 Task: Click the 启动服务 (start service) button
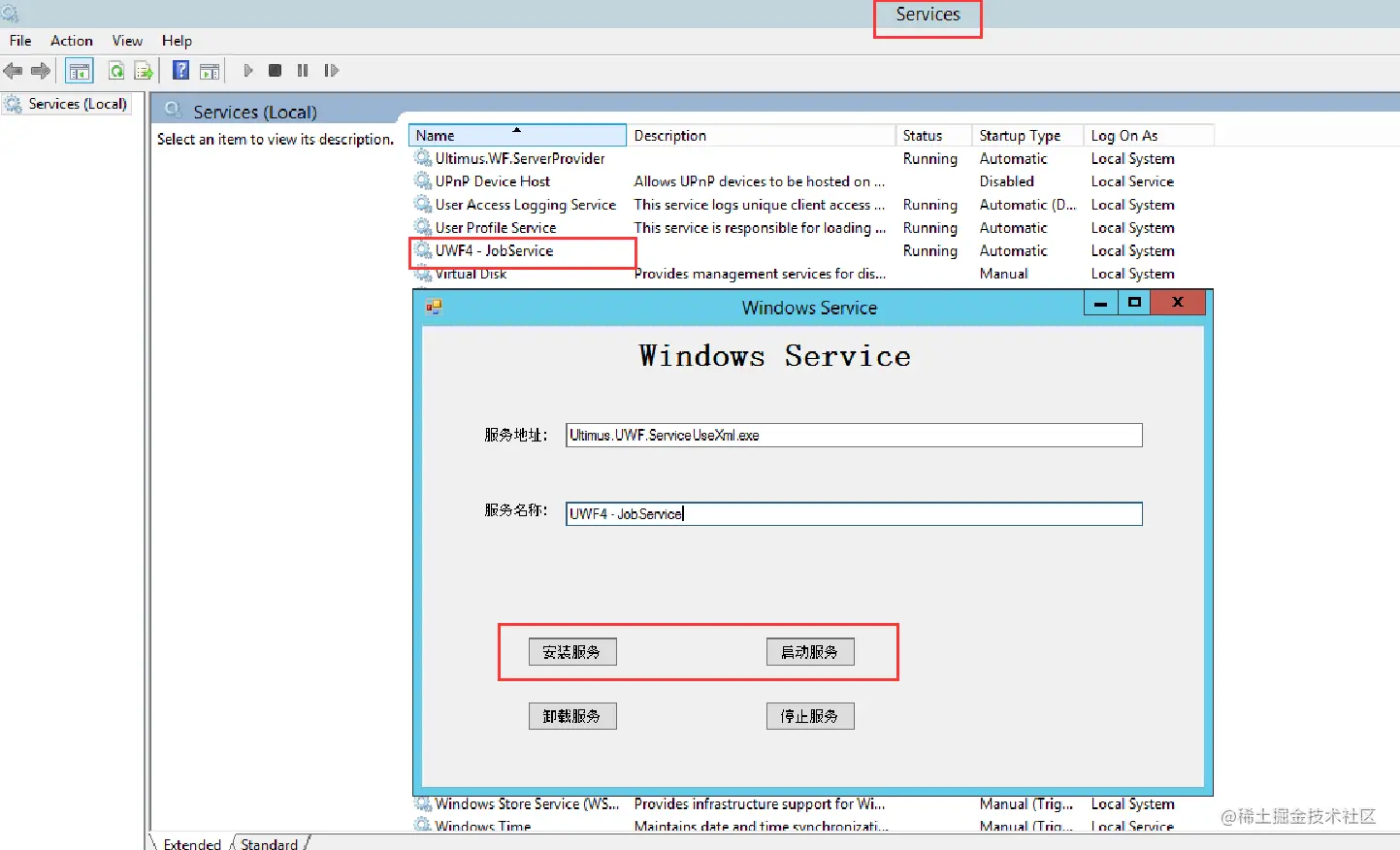[x=810, y=652]
